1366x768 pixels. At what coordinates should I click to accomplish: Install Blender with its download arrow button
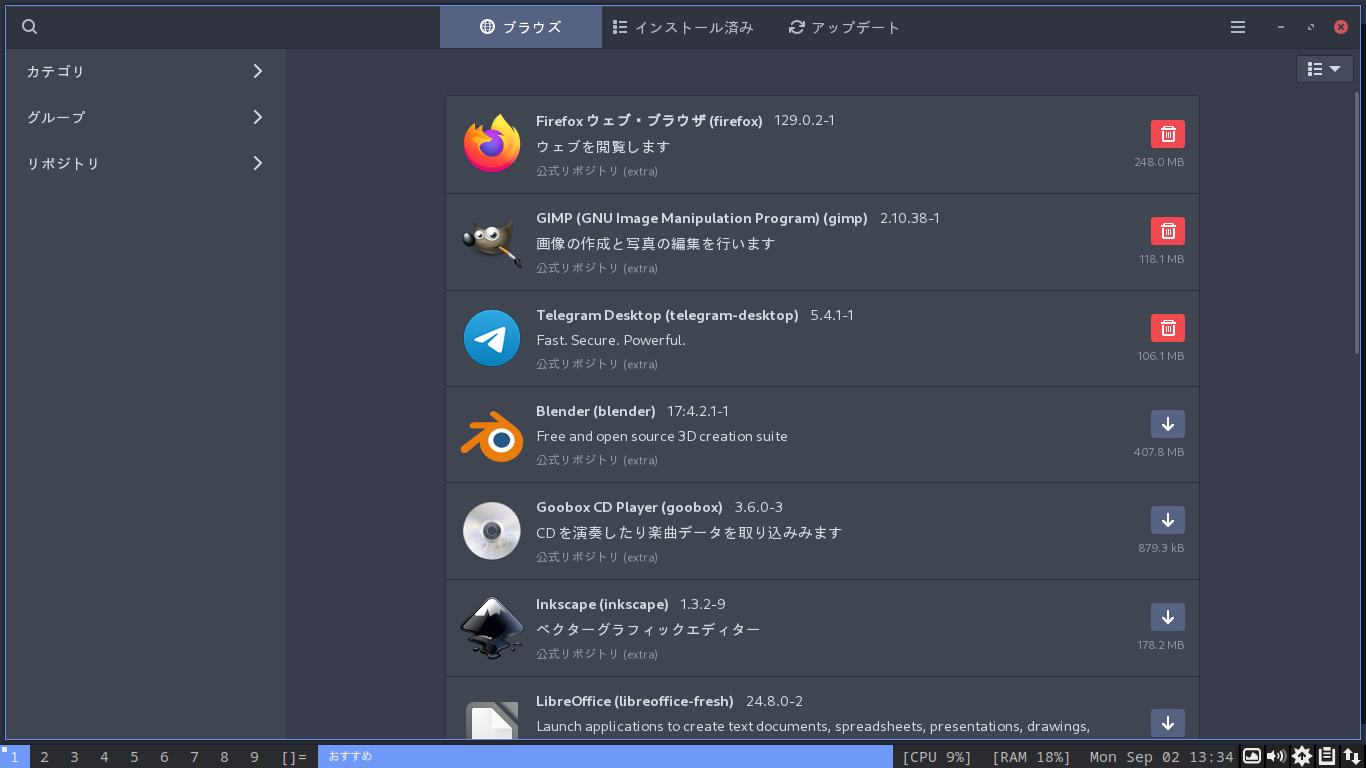pyautogui.click(x=1168, y=424)
